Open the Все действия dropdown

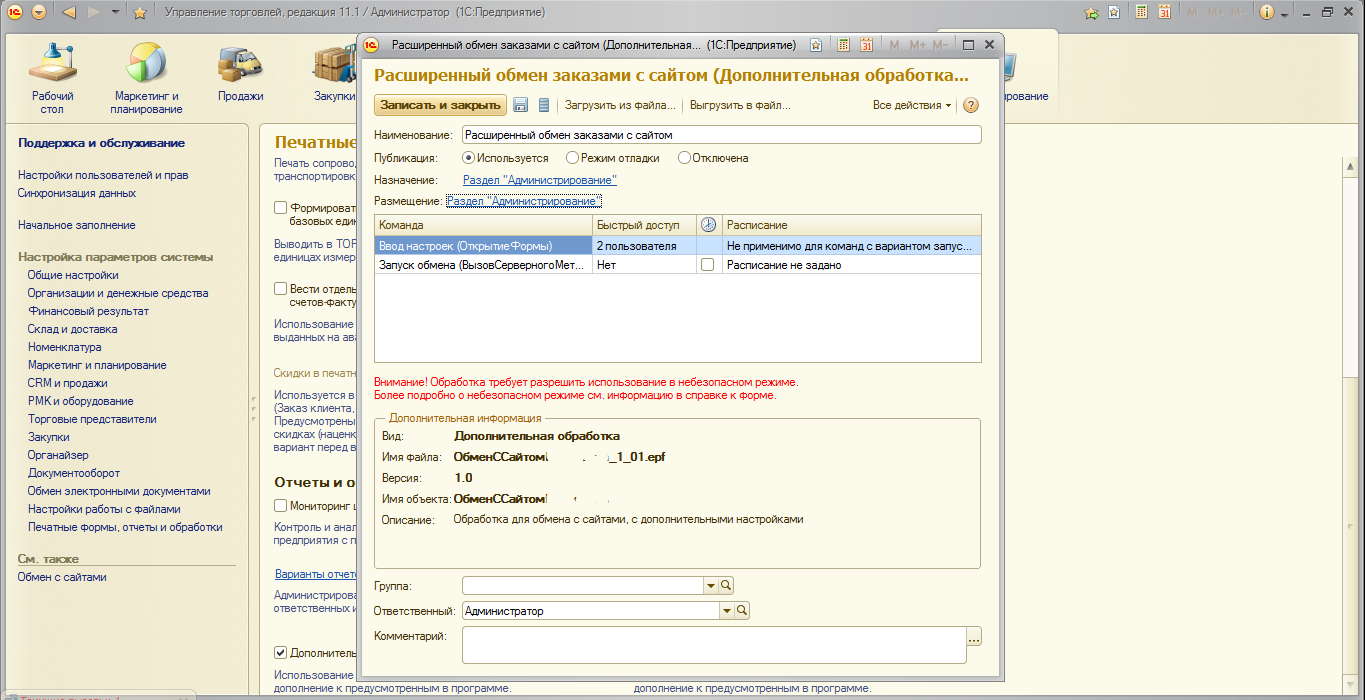pos(912,105)
